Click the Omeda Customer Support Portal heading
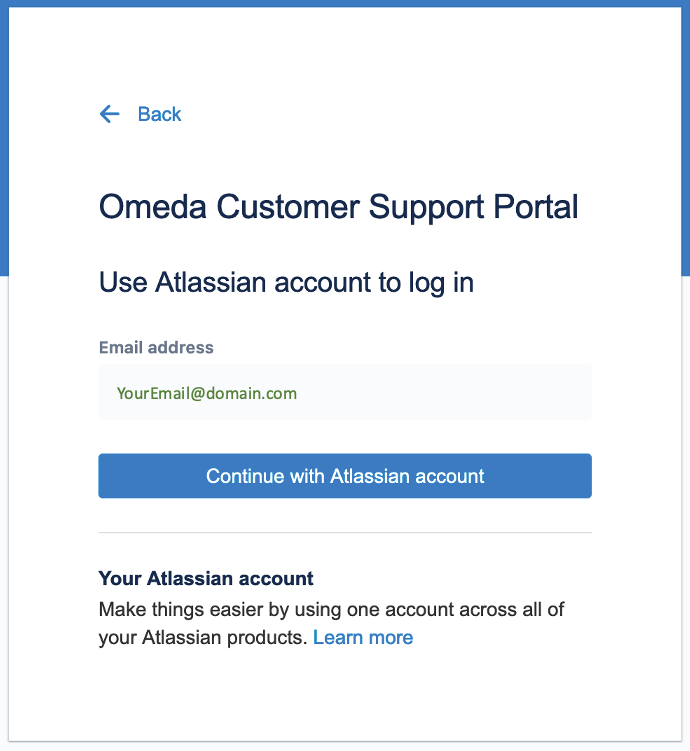690x751 pixels. [x=339, y=207]
